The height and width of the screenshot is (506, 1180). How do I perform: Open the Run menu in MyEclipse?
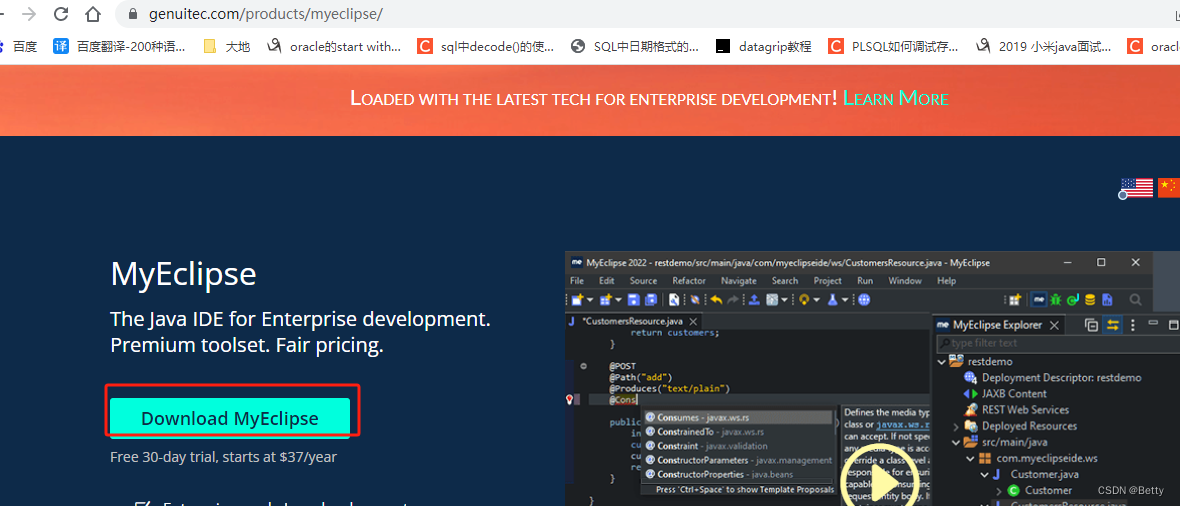(x=865, y=281)
